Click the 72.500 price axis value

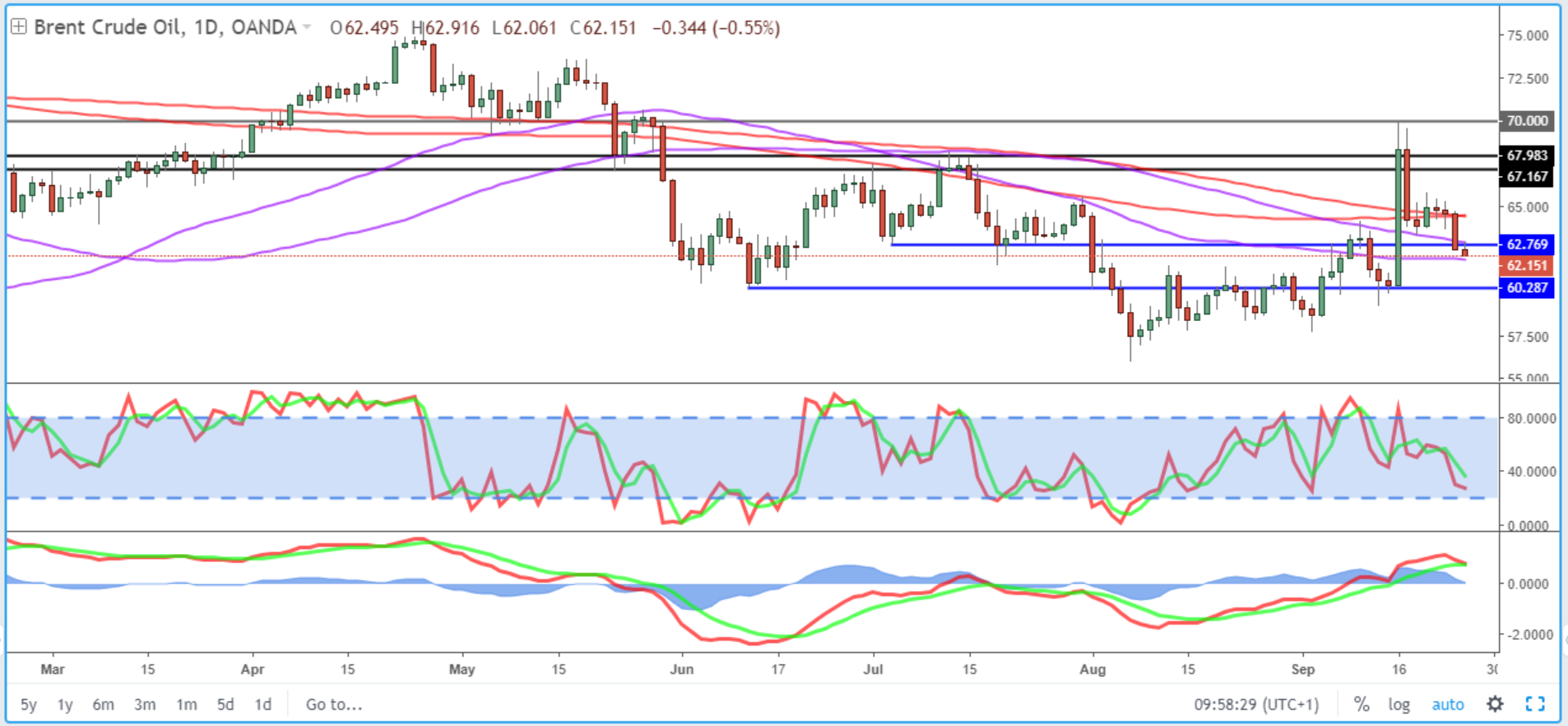1528,79
